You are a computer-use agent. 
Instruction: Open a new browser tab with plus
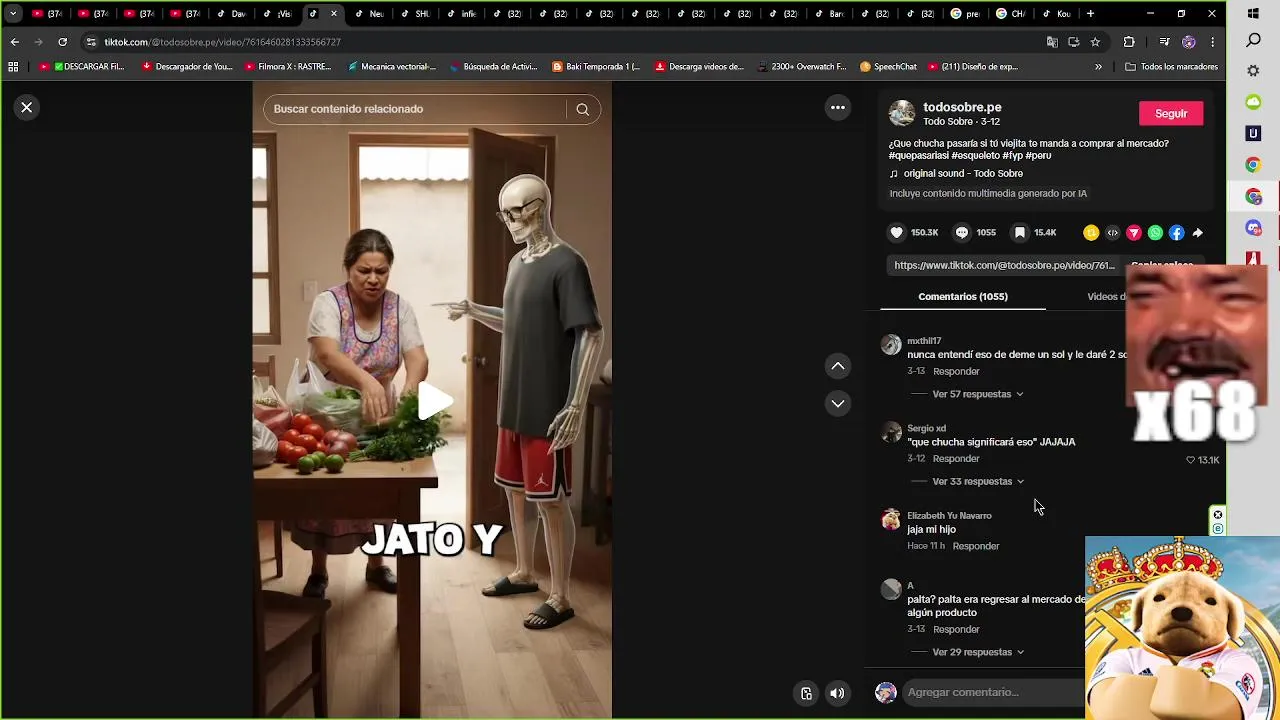coord(1090,14)
